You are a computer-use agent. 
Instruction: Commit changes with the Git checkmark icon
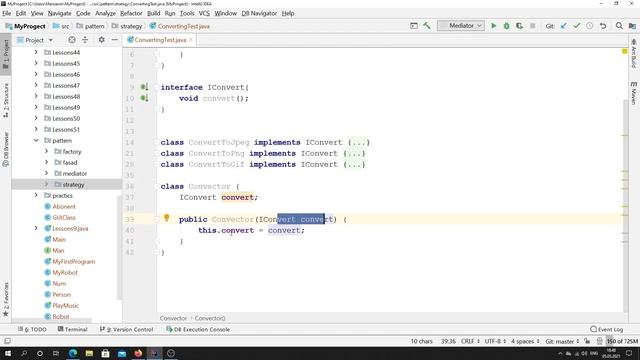[577, 26]
